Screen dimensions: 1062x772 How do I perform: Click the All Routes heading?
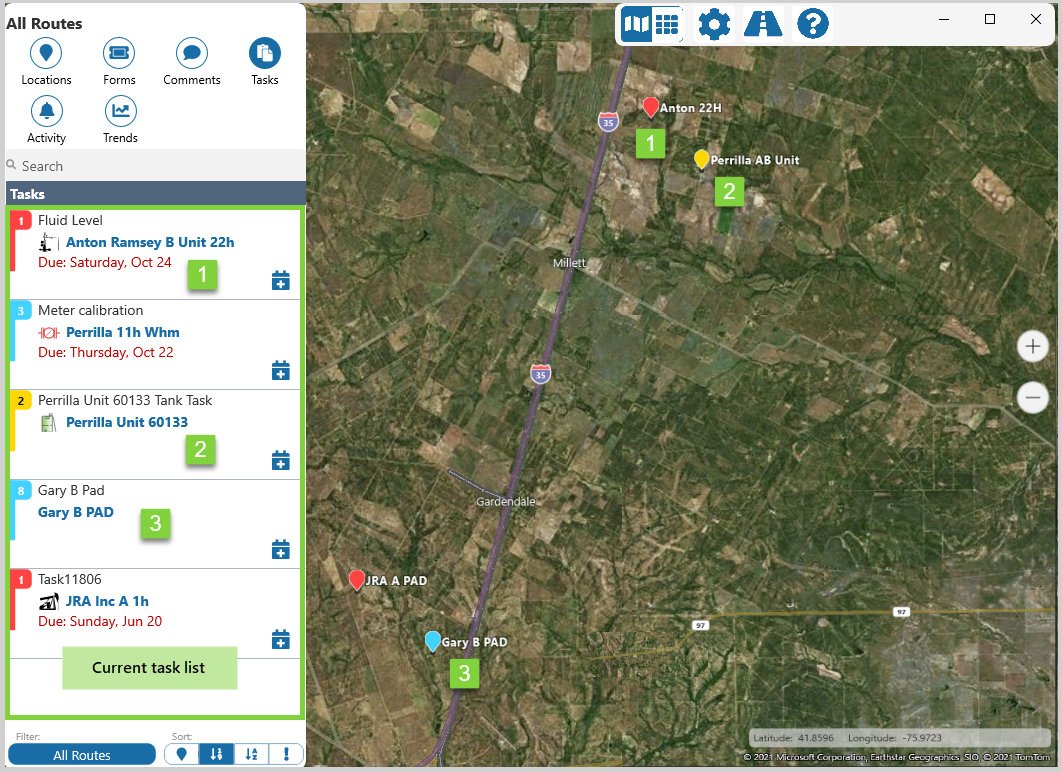point(44,23)
